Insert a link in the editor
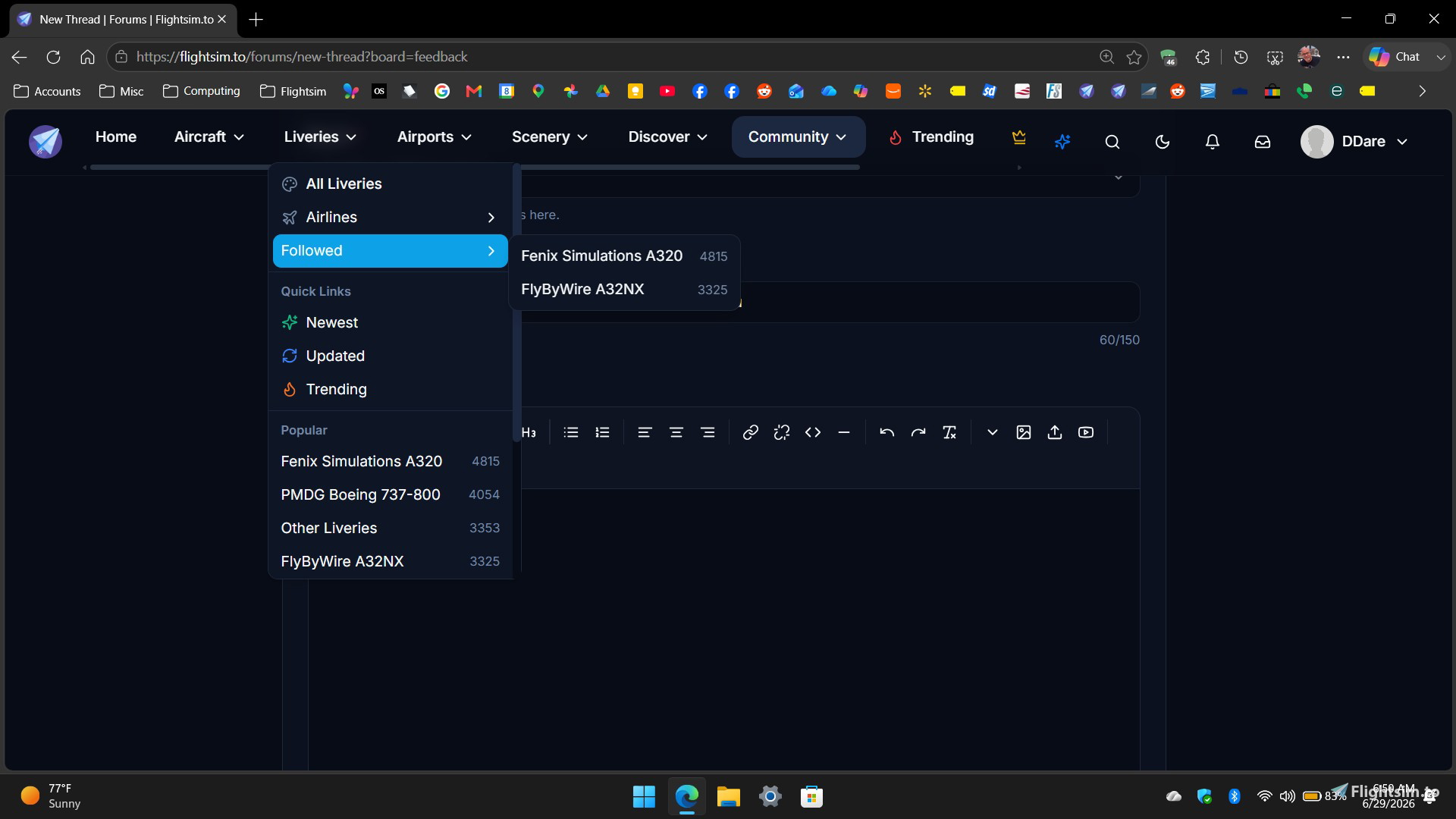Screen dimensions: 1456x819 pos(751,432)
